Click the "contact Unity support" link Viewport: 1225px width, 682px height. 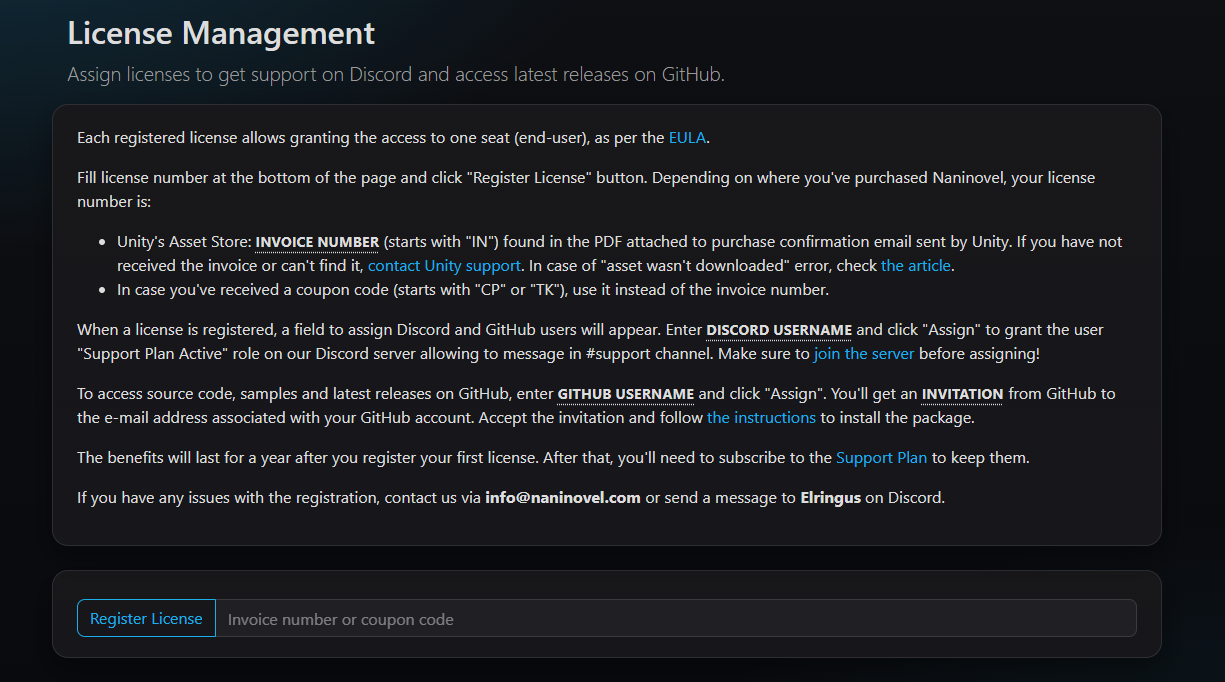click(x=444, y=266)
